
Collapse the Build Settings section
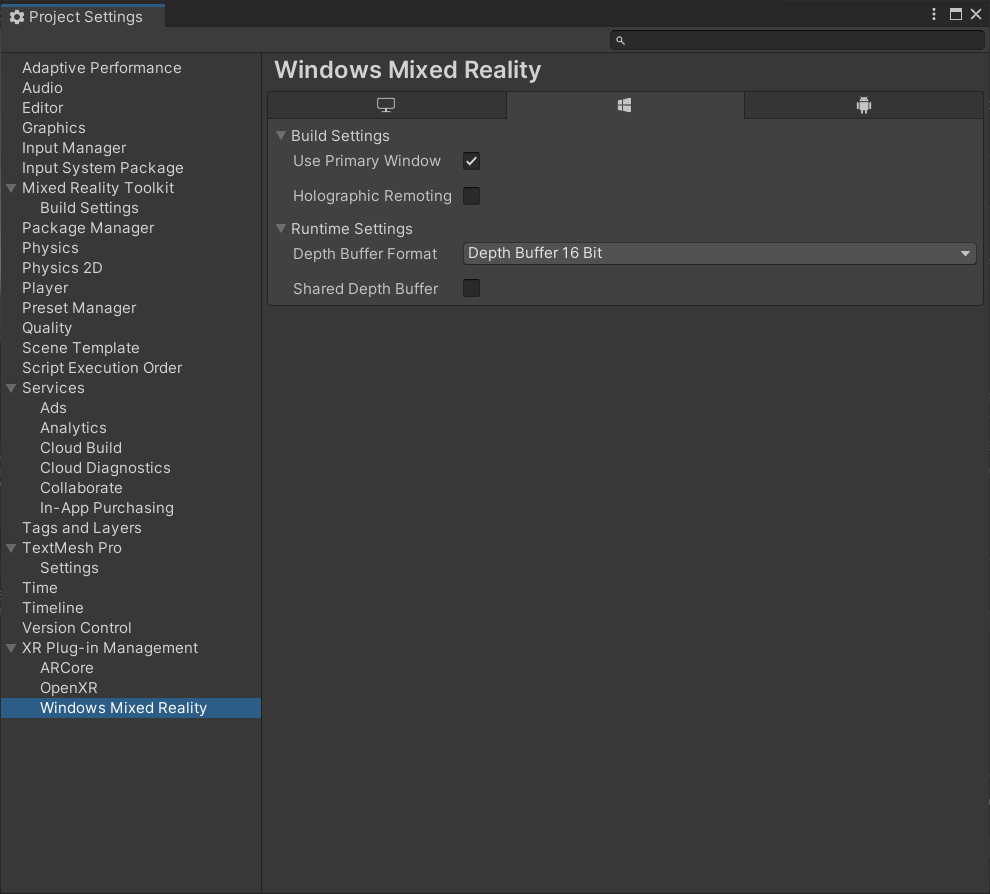pos(281,136)
